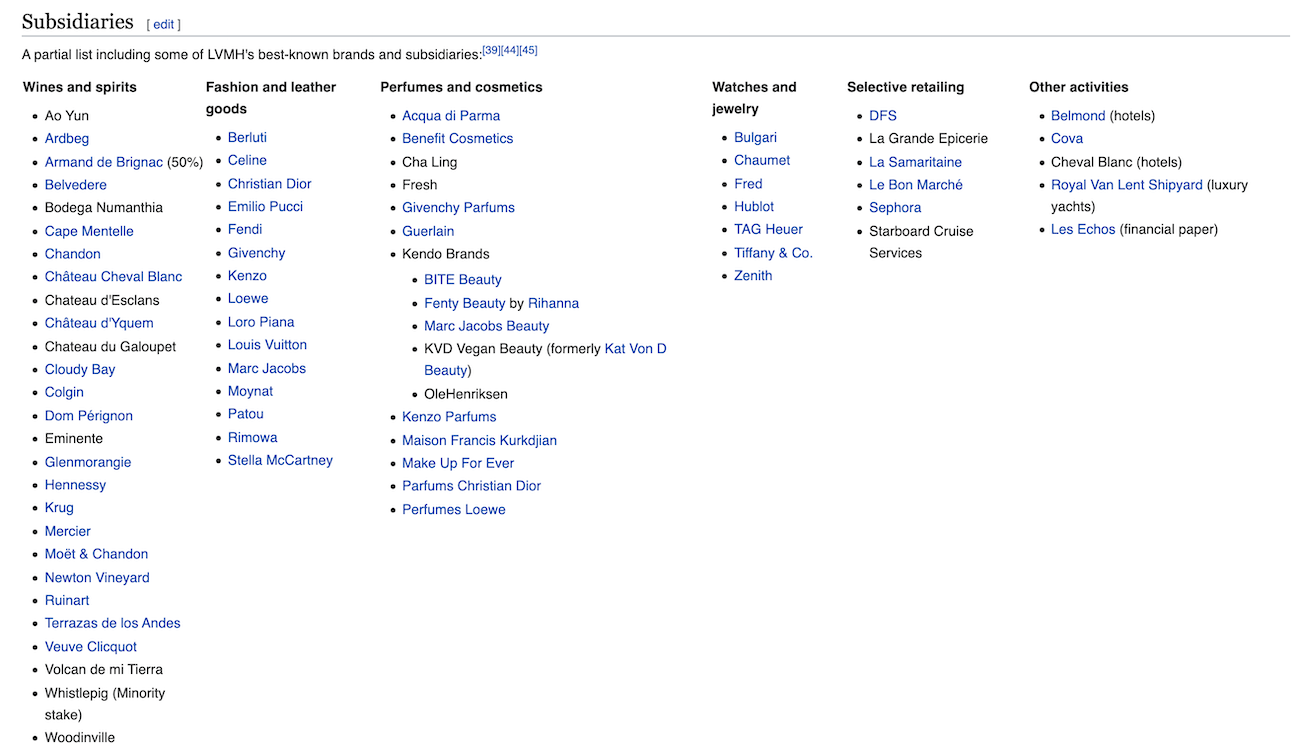The image size is (1300, 756).
Task: Open citation reference 44
Action: (x=510, y=50)
